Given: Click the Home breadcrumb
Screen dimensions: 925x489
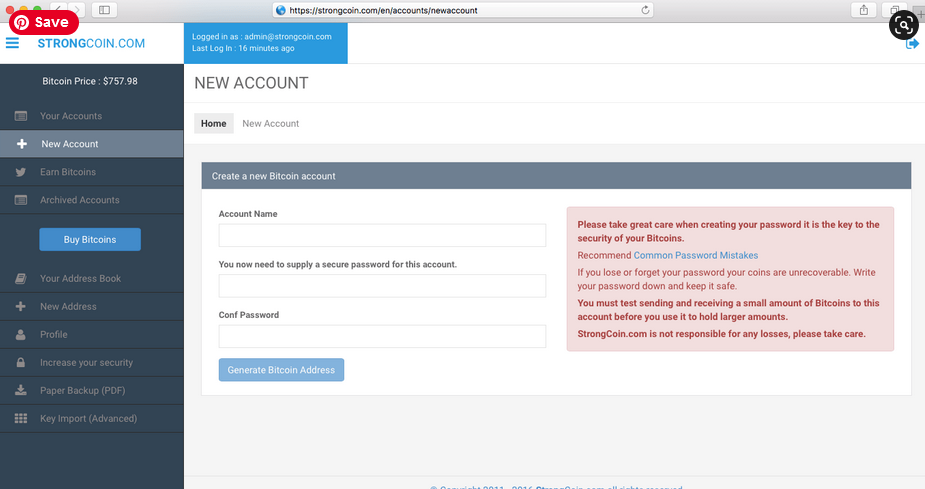Looking at the screenshot, I should tap(214, 123).
